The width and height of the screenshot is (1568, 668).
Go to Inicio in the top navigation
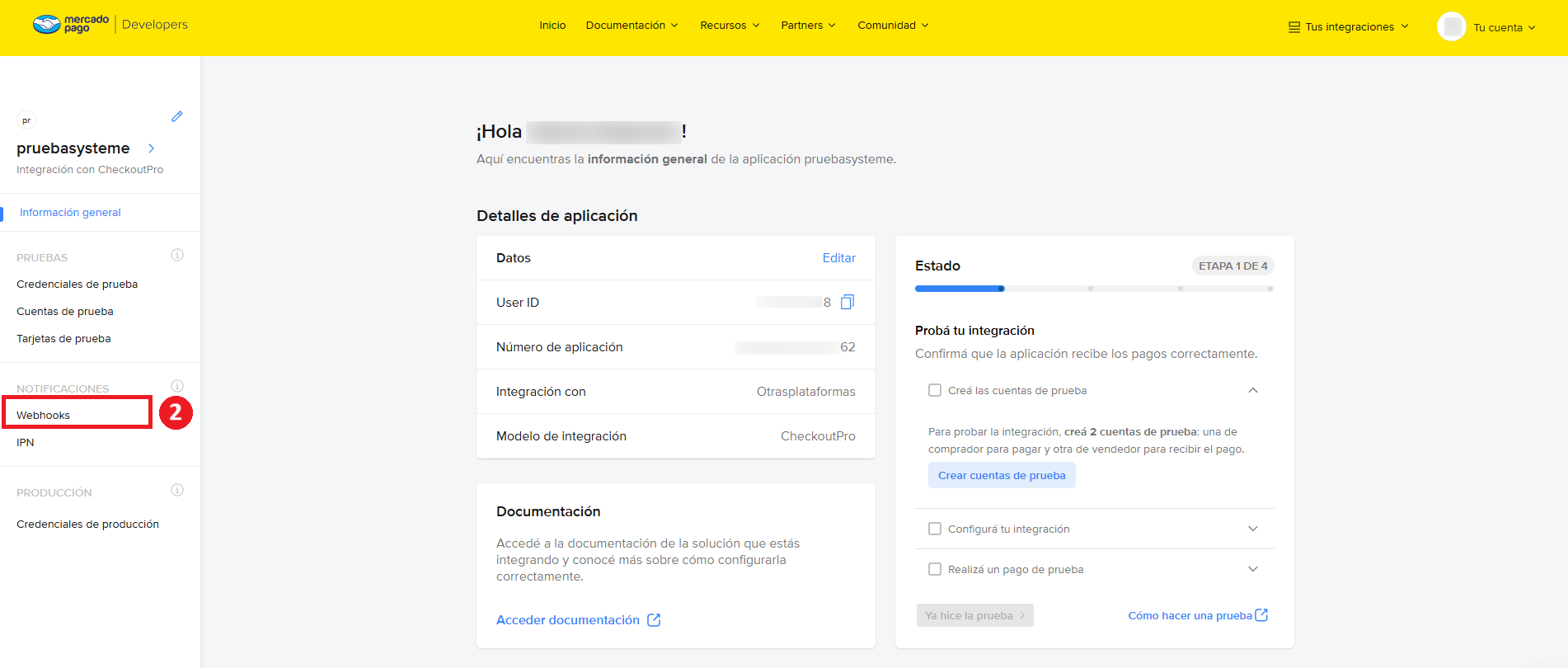(x=552, y=26)
